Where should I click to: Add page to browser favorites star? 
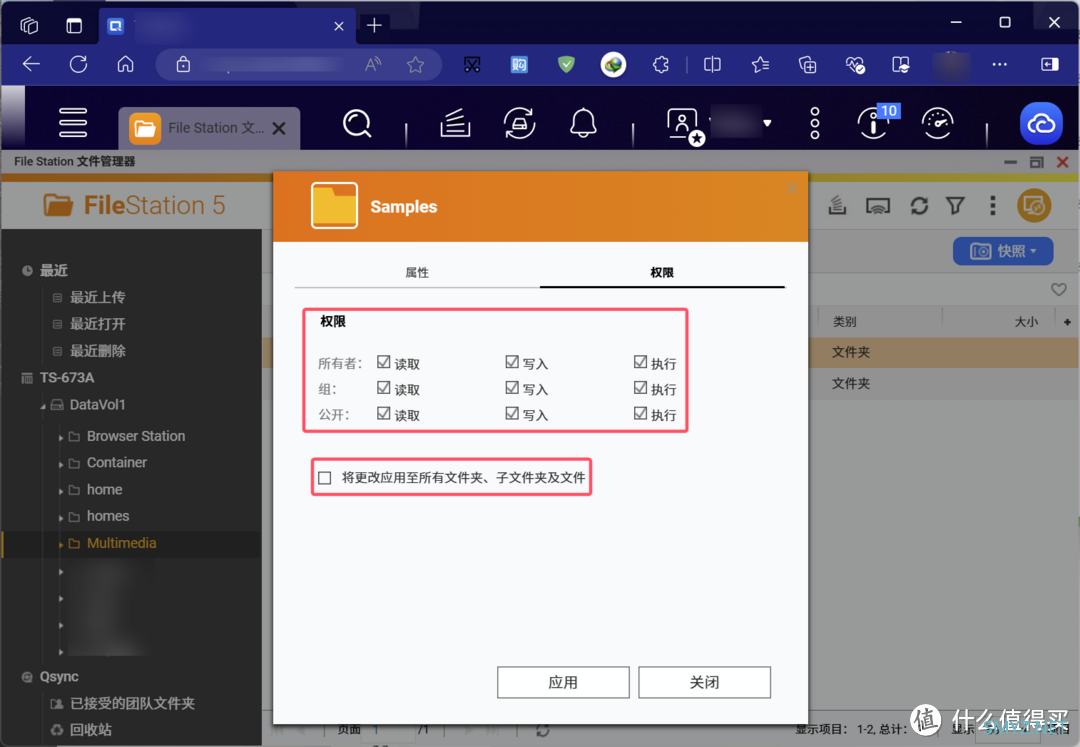[x=415, y=65]
